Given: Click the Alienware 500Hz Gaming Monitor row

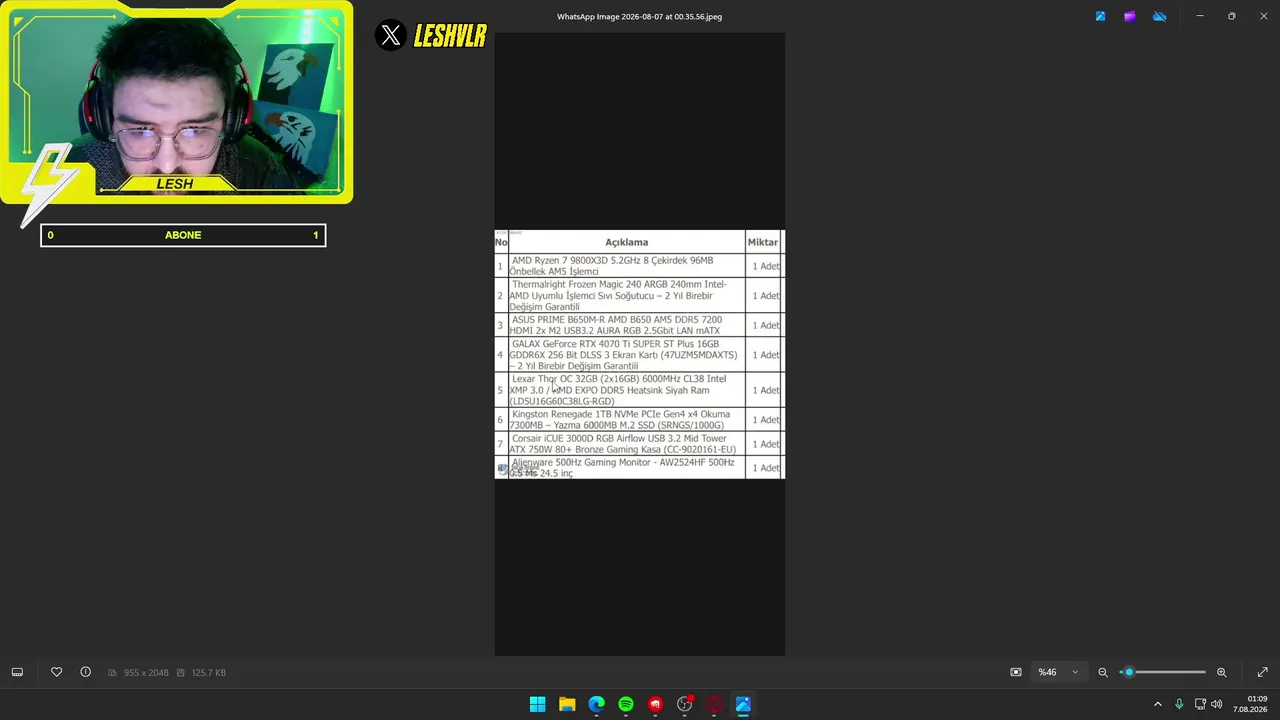Looking at the screenshot, I should (x=638, y=468).
